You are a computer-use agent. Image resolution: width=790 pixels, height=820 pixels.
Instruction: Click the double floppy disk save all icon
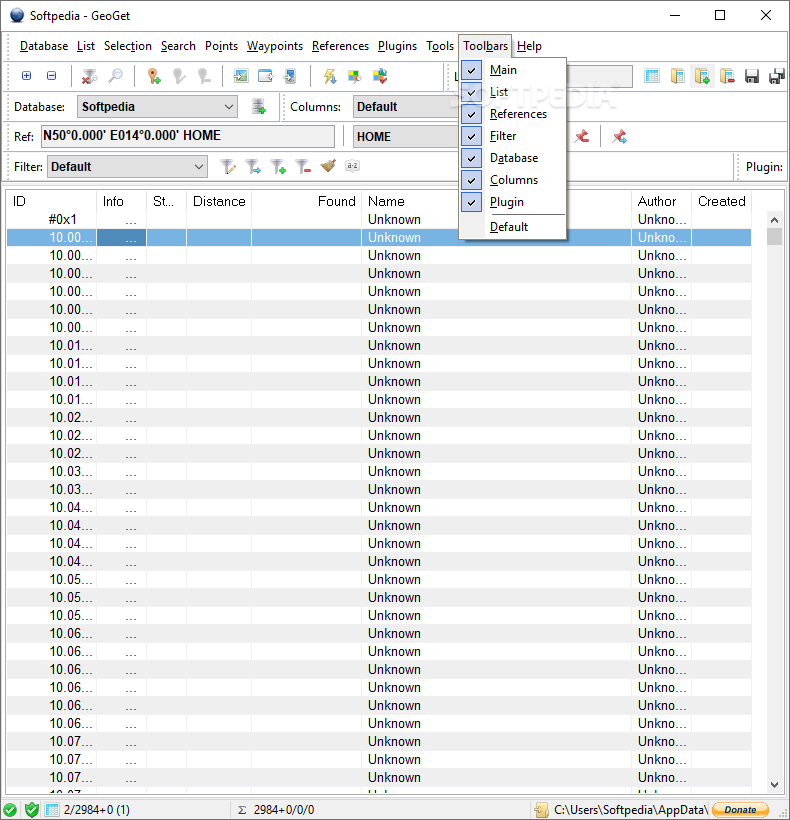click(777, 76)
